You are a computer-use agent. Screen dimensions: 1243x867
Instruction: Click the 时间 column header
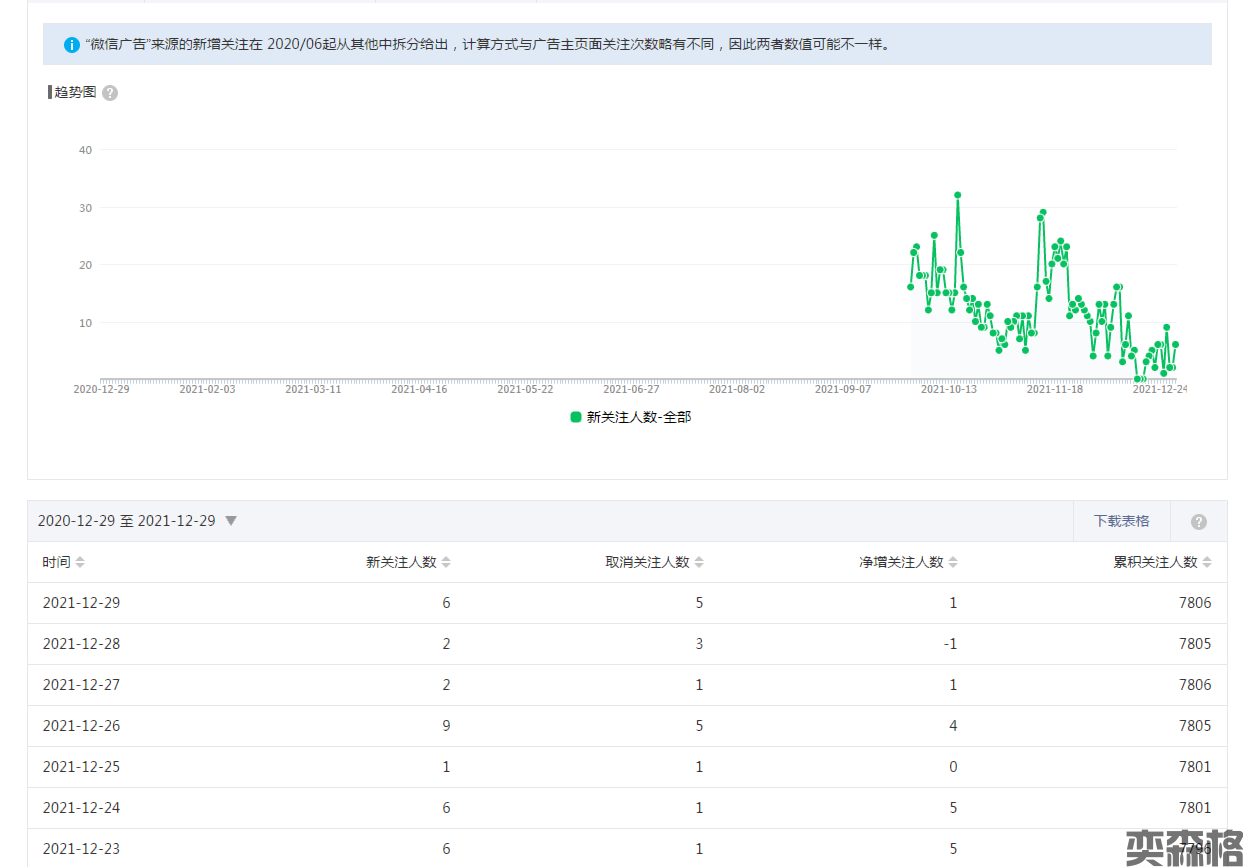pos(56,562)
